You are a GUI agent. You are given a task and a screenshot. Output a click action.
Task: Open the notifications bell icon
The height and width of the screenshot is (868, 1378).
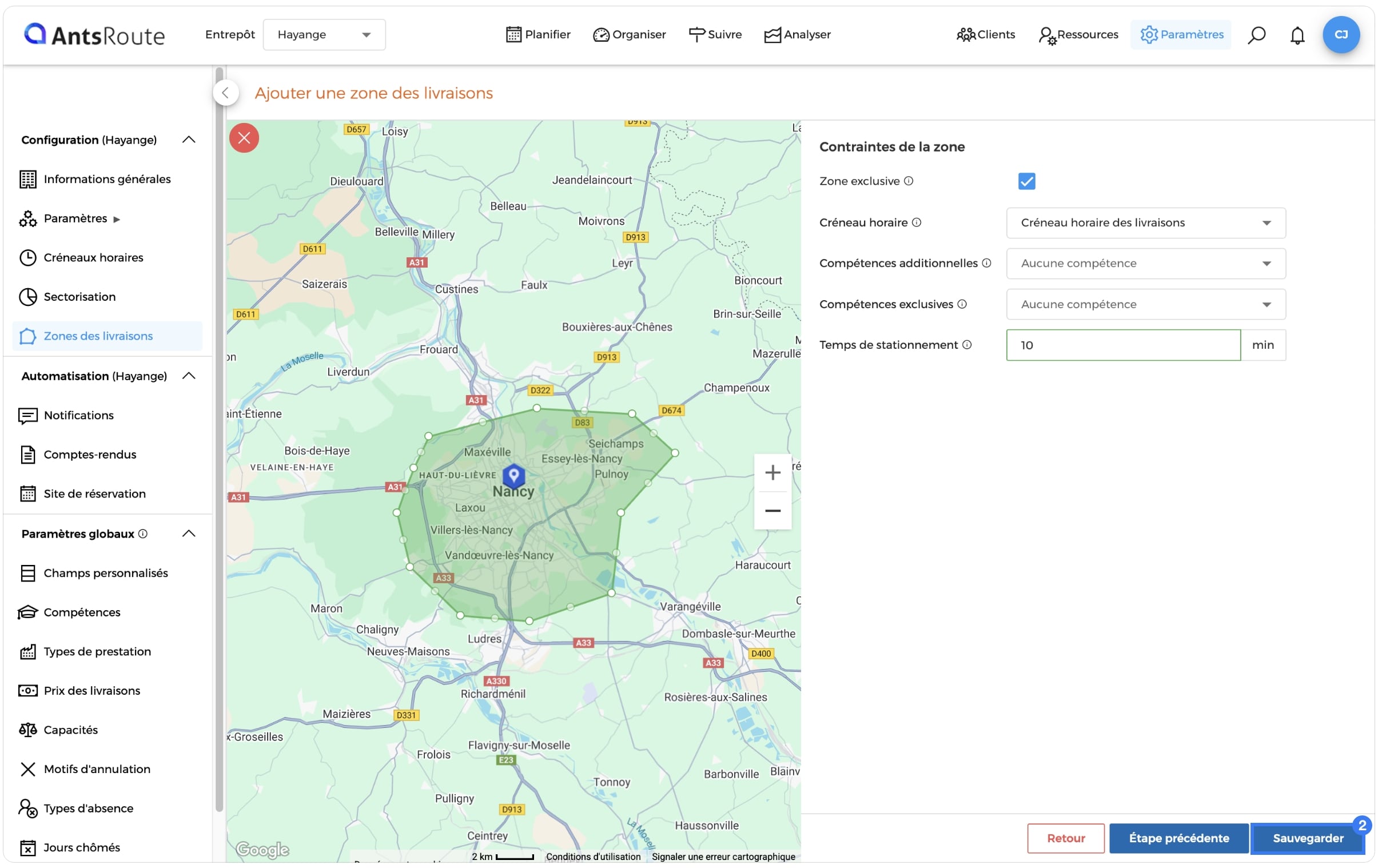1297,35
